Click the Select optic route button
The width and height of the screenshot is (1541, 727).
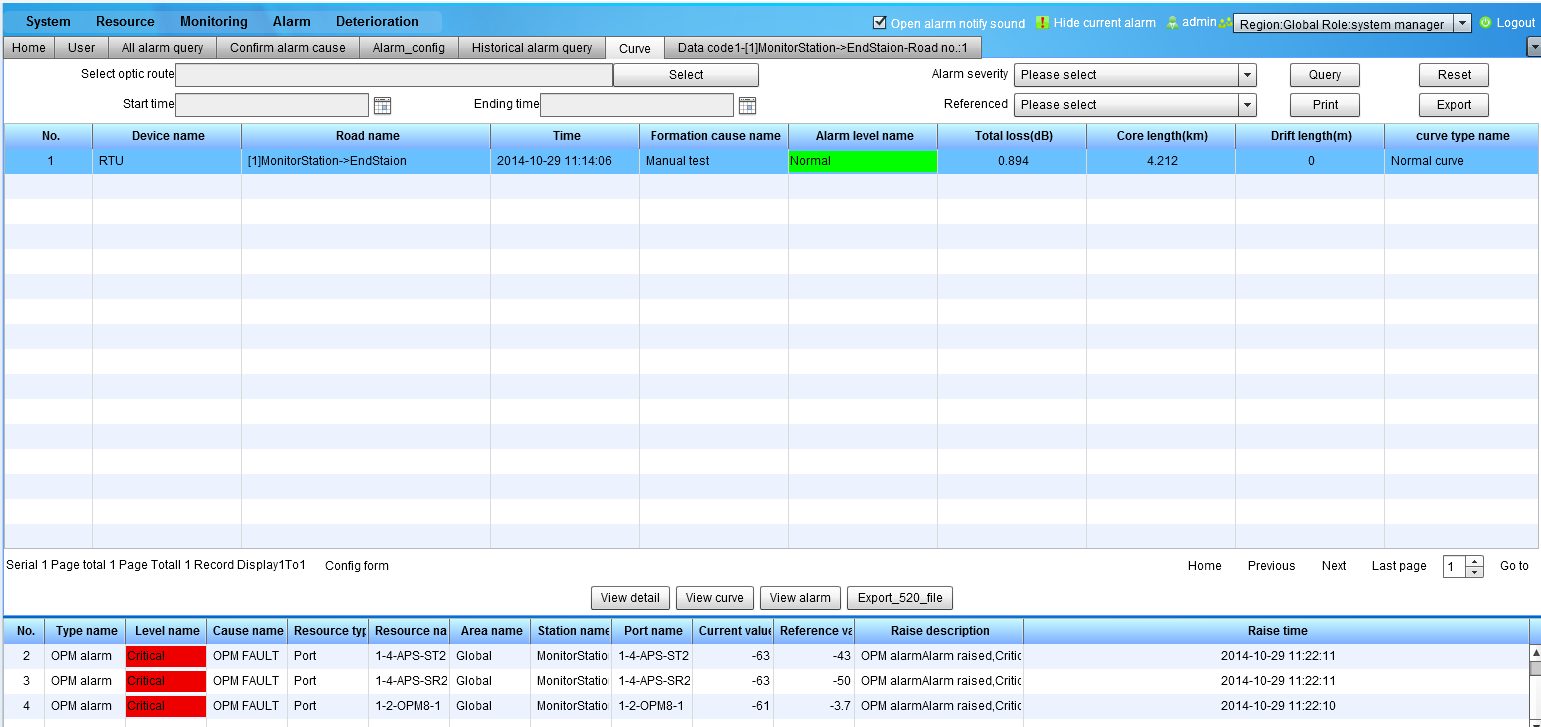click(686, 75)
